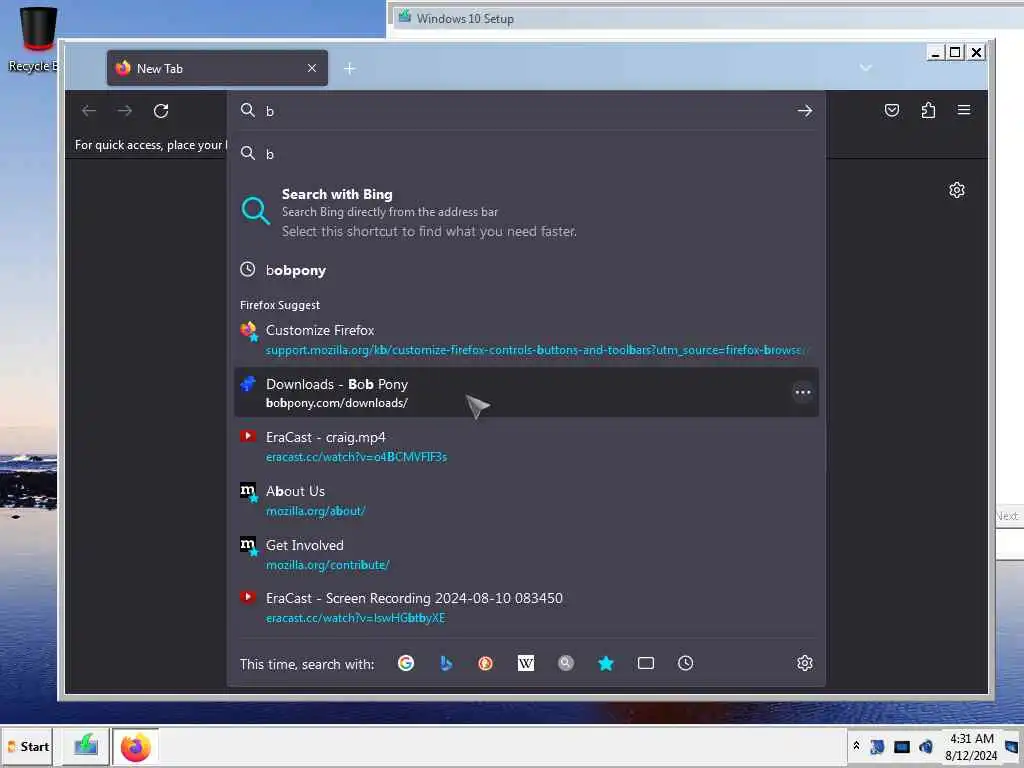
Task: Open search settings gear in suggestions panel
Action: (x=805, y=664)
